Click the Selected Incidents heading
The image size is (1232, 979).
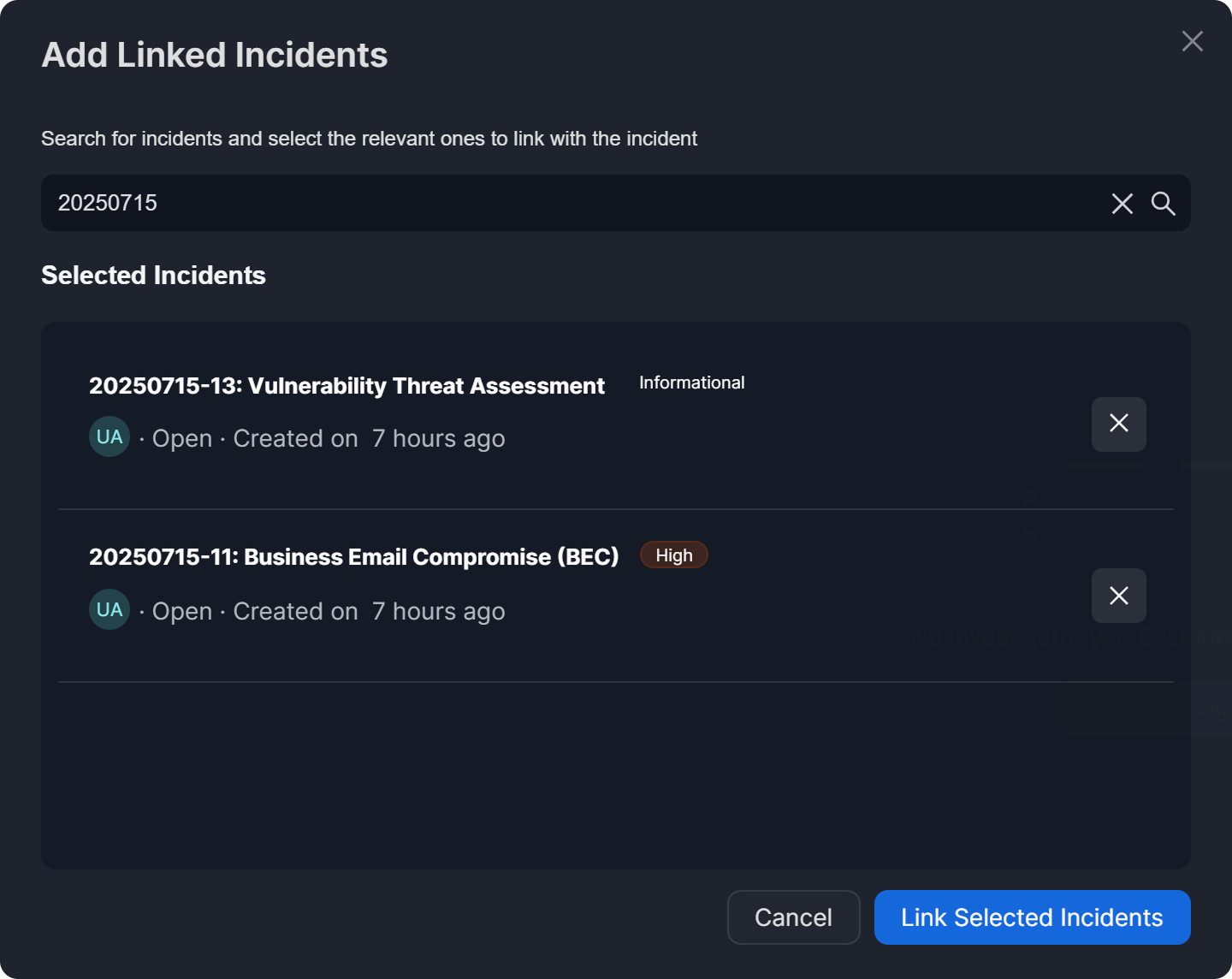(153, 276)
